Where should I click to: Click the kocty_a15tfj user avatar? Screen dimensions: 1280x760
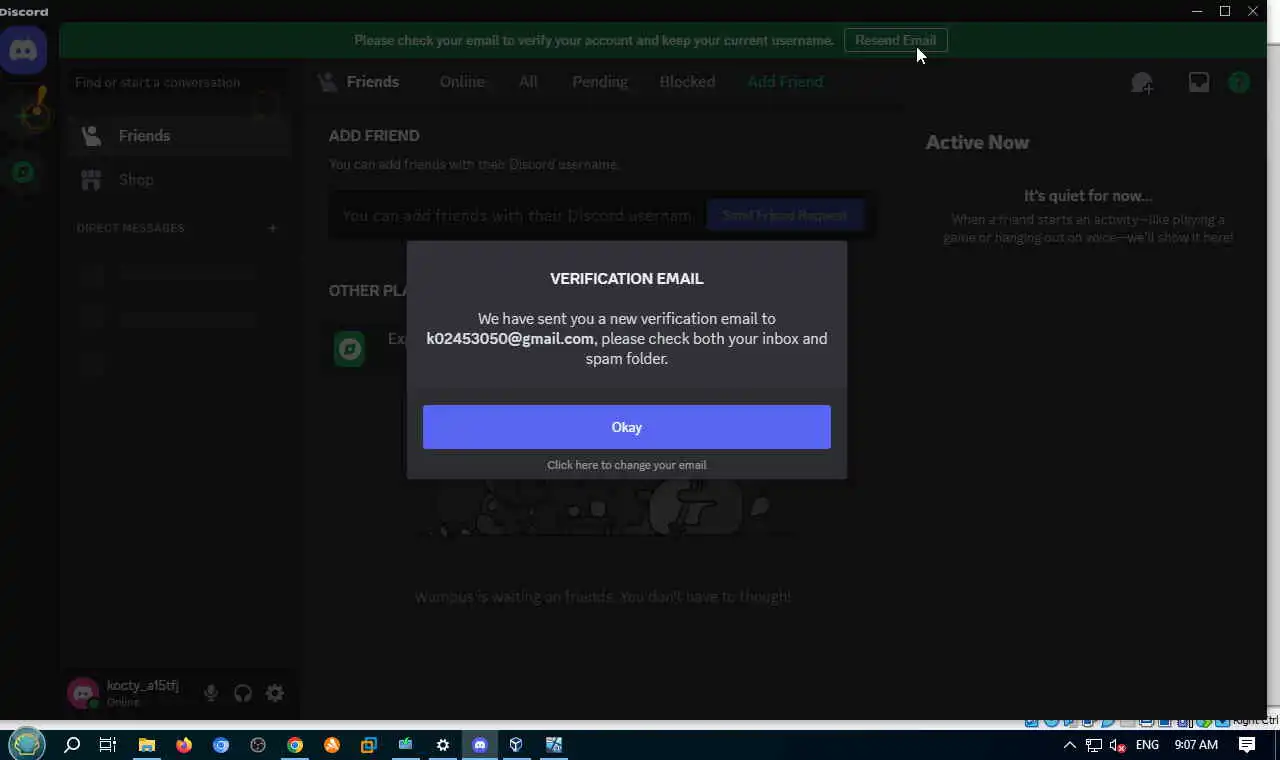point(82,693)
